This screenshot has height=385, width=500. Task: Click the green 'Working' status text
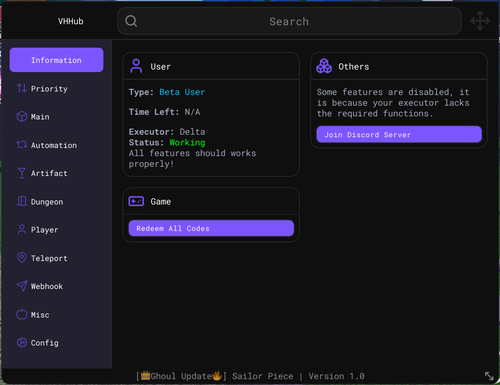[187, 142]
